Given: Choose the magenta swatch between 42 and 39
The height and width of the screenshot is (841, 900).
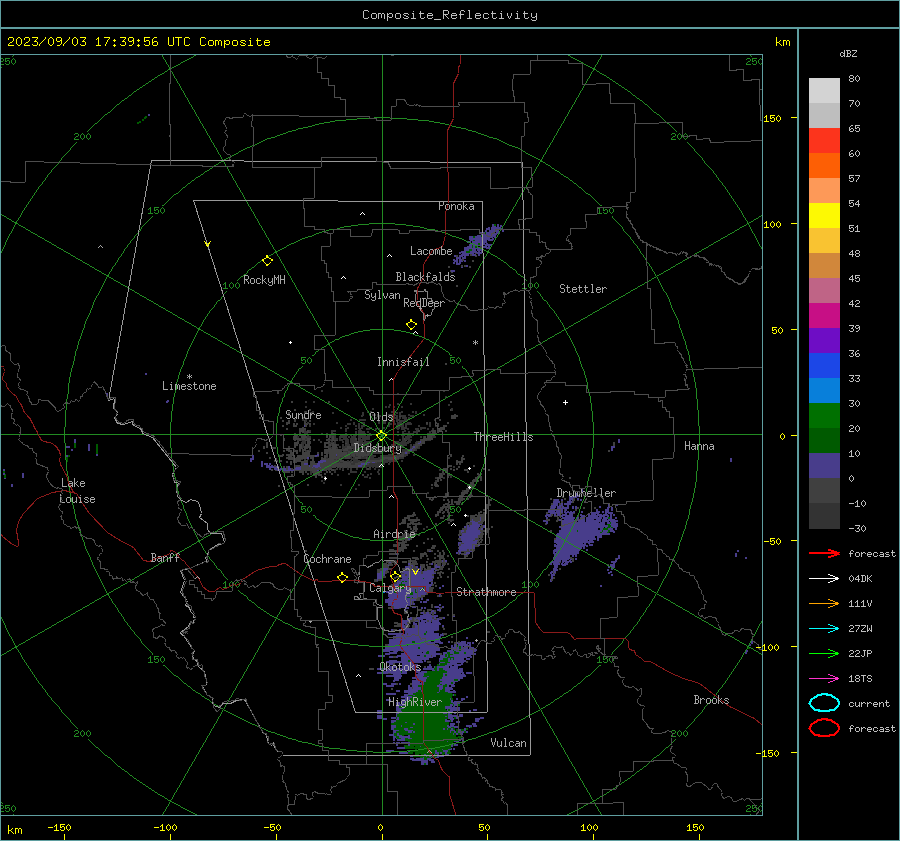Looking at the screenshot, I should [x=824, y=315].
